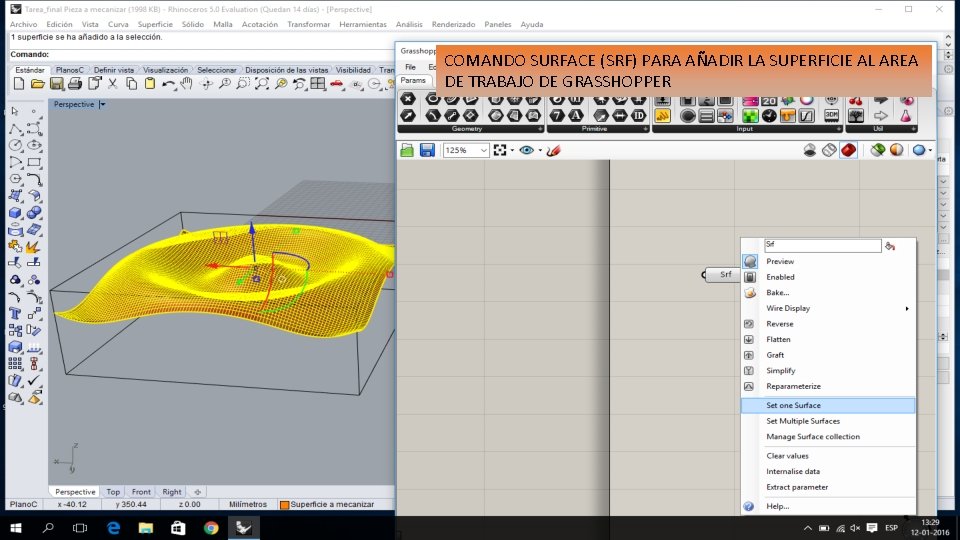960x540 pixels.
Task: Save Grasshopper definition with blue floppy
Action: 427,150
